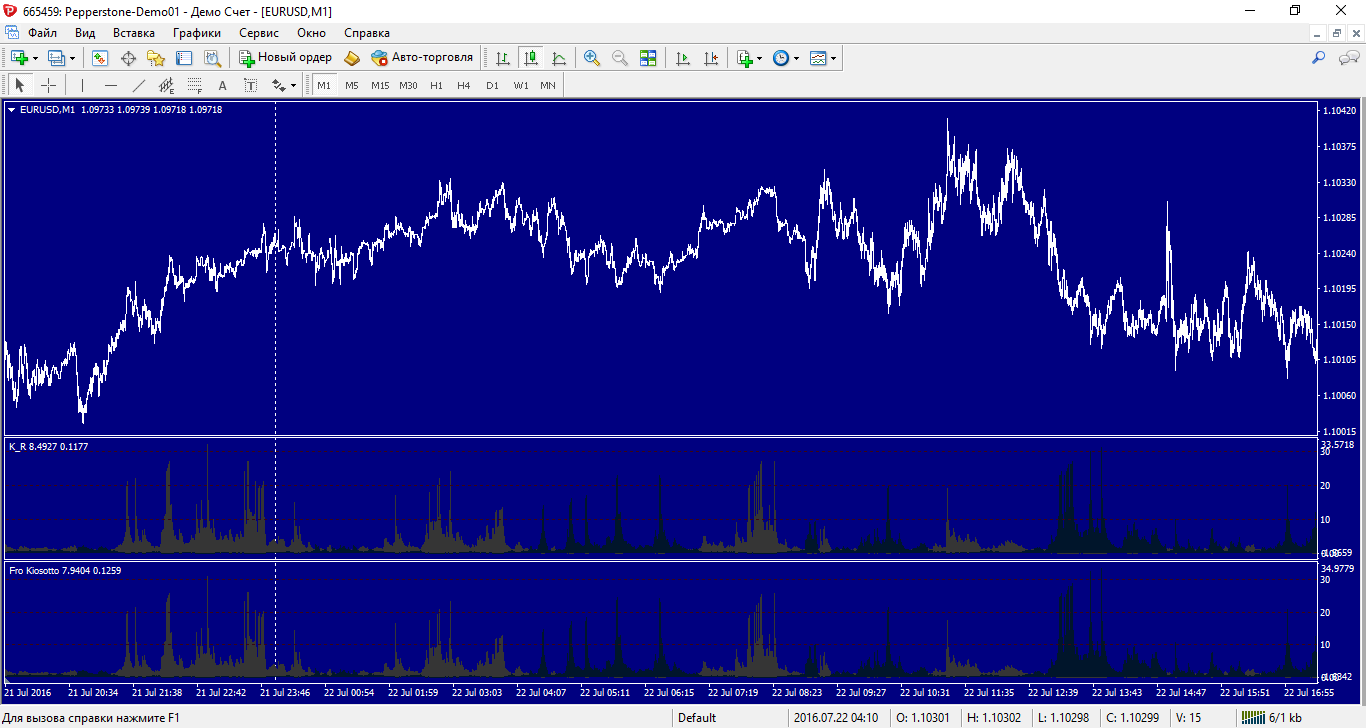Launch MetaEditor via the yellow book icon
The width and height of the screenshot is (1366, 728).
pyautogui.click(x=352, y=58)
